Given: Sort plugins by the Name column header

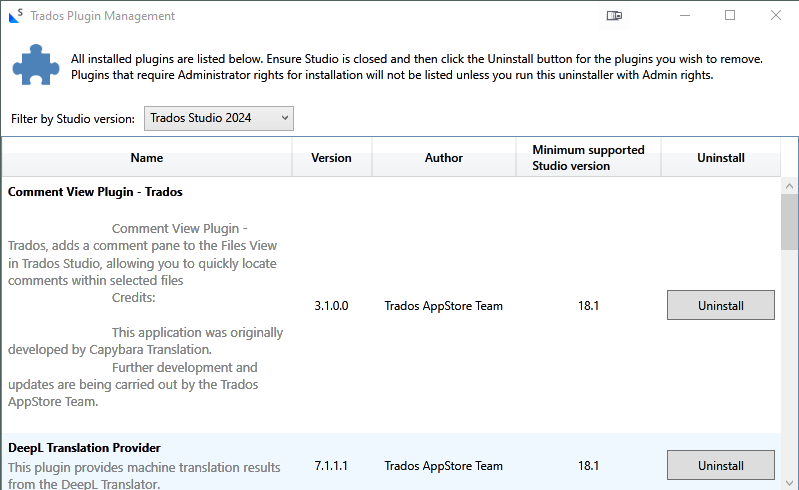Looking at the screenshot, I should pyautogui.click(x=147, y=158).
